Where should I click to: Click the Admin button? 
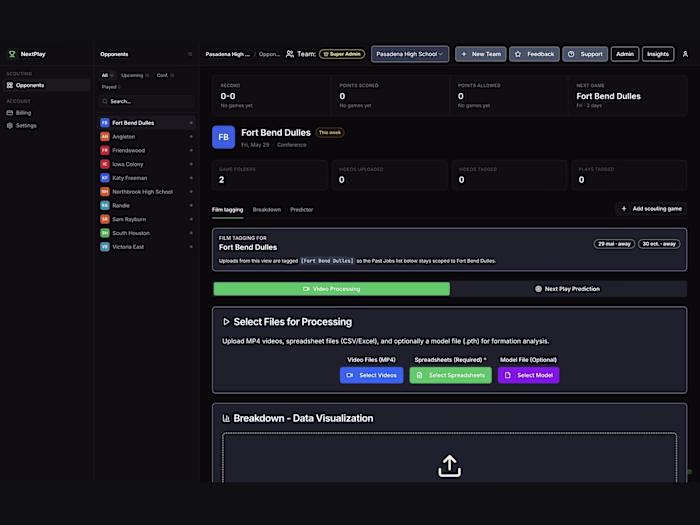pyautogui.click(x=625, y=54)
